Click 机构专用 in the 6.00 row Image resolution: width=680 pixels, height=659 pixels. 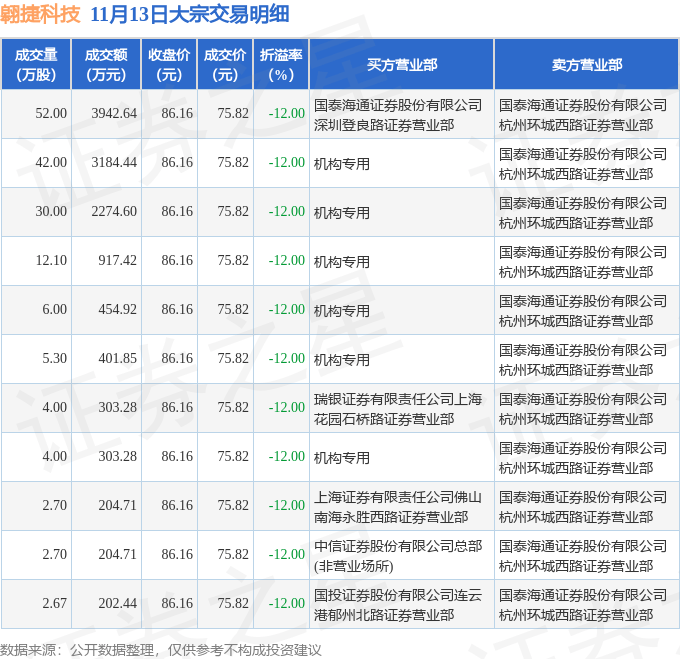pyautogui.click(x=342, y=311)
